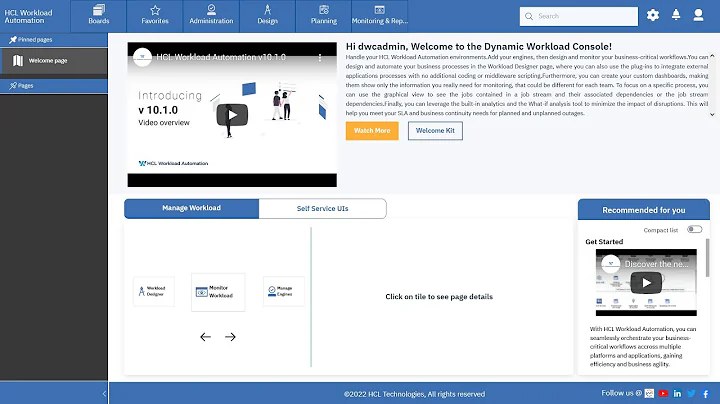Switch to the Manage Workload tab
The image size is (720, 404).
[x=191, y=208]
